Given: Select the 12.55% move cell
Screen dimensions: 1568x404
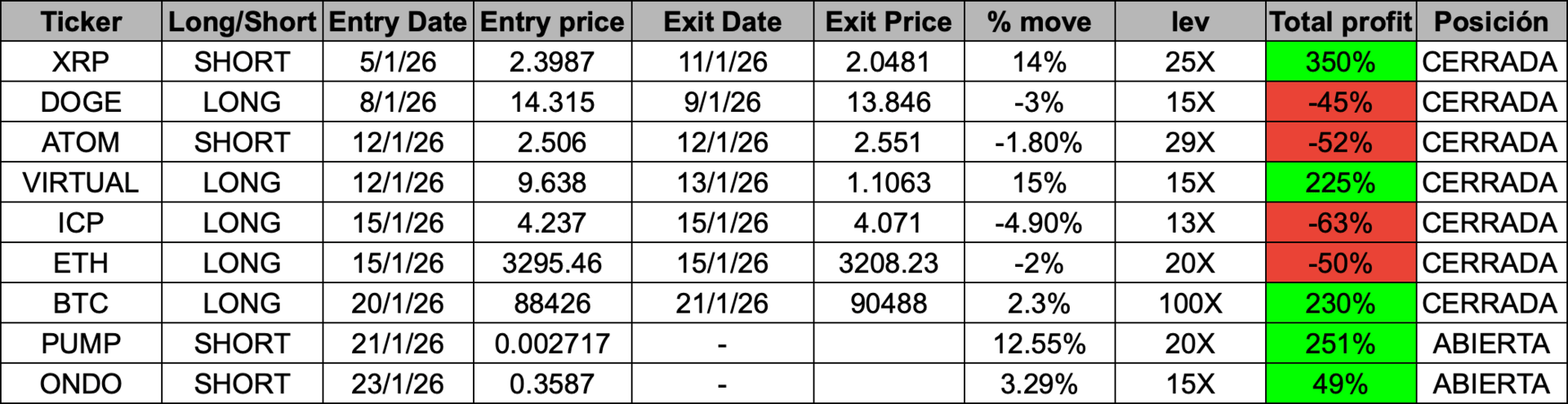Looking at the screenshot, I should 1039,344.
